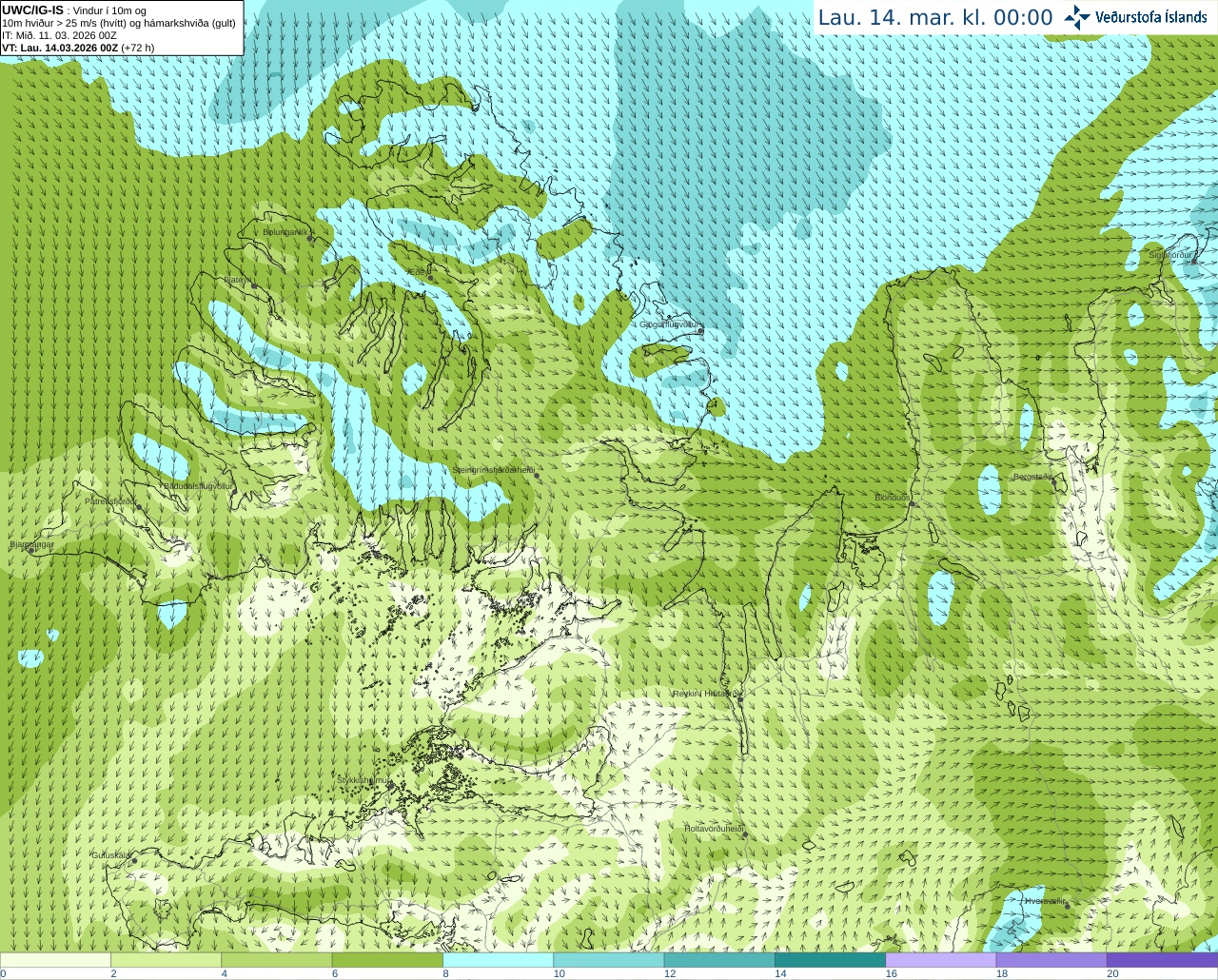Select the Blönduós station label

893,498
